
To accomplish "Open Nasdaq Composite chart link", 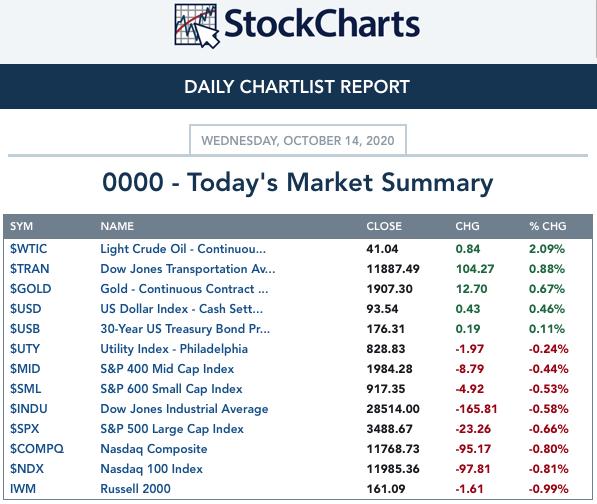I will click(x=154, y=449).
